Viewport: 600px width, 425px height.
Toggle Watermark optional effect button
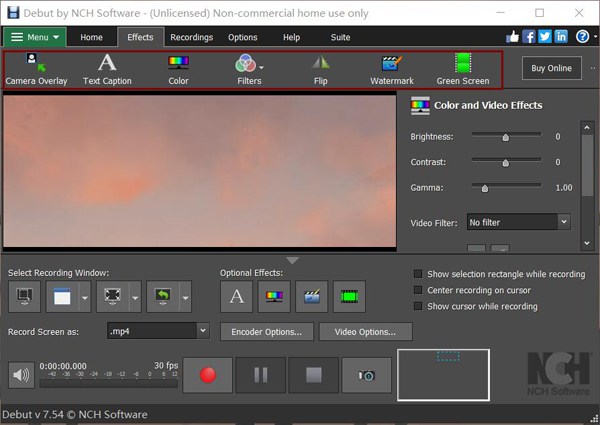click(x=311, y=296)
